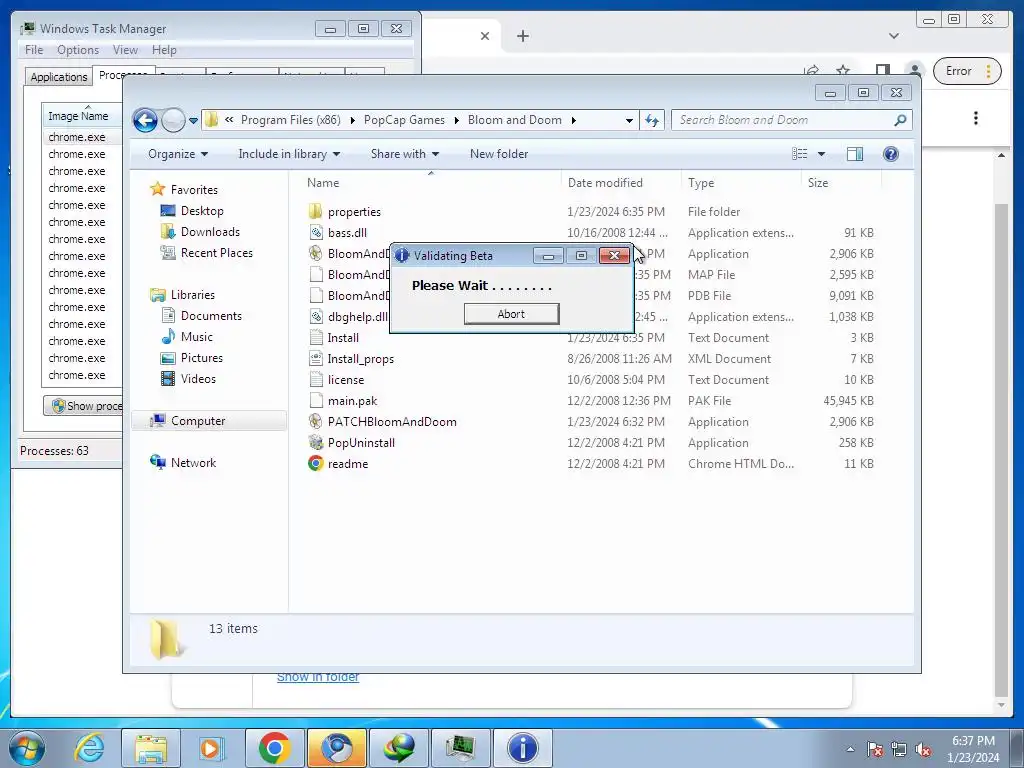Select the properties folder icon
This screenshot has width=1024, height=768.
point(315,212)
